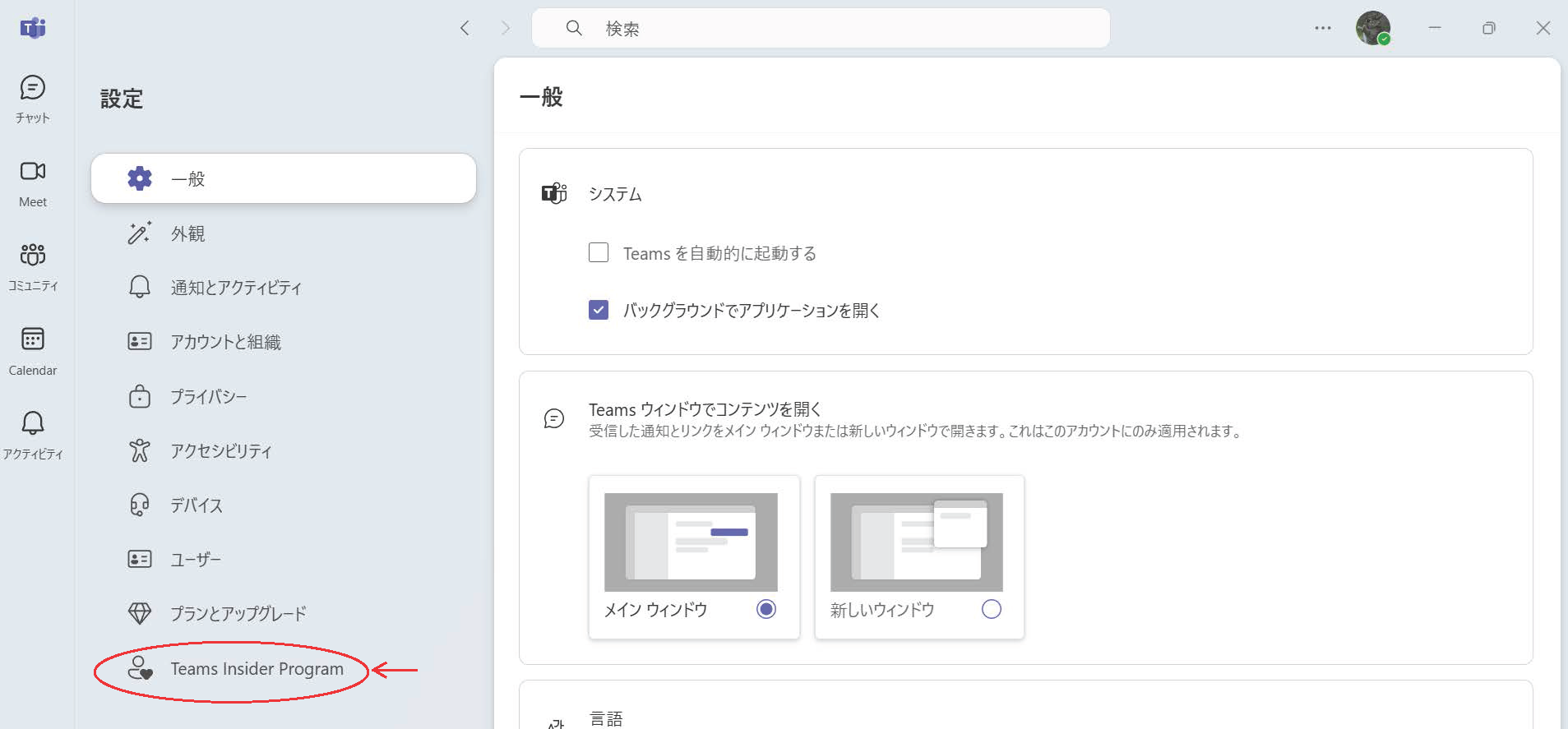This screenshot has height=729, width=1568.
Task: Click the new window layout thumbnail
Action: point(916,542)
